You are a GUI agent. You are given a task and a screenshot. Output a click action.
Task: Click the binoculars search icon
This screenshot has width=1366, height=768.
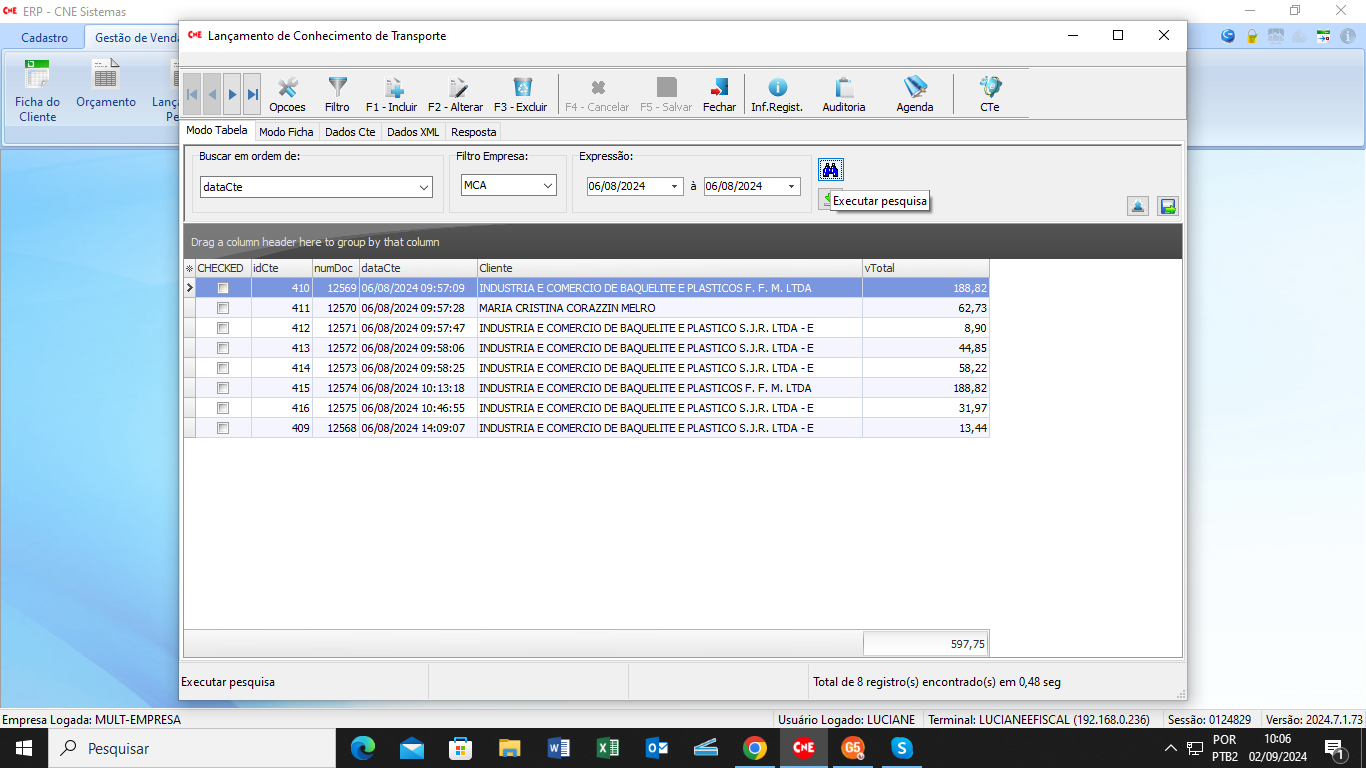pos(830,170)
